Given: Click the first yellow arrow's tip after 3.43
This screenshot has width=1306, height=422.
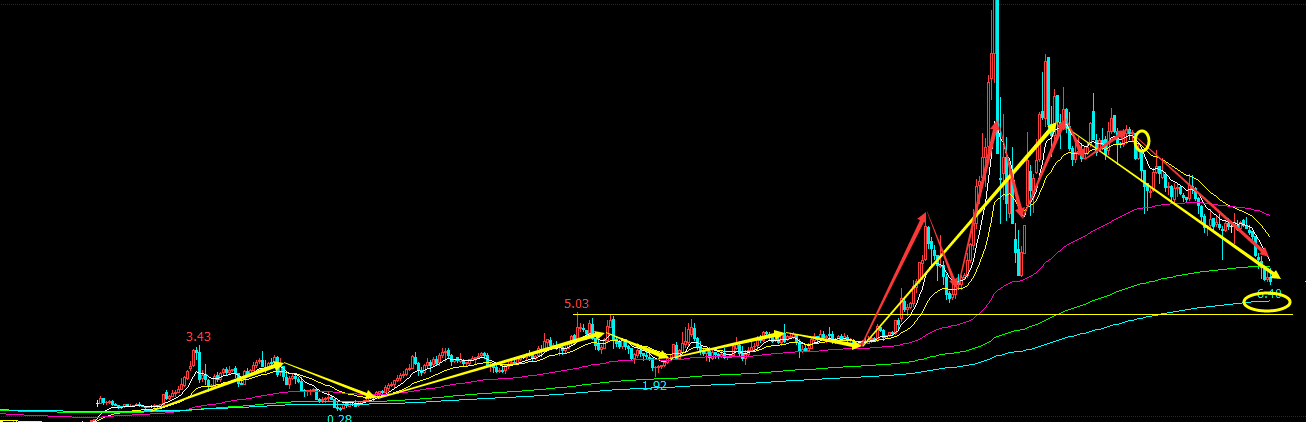Looking at the screenshot, I should [279, 364].
